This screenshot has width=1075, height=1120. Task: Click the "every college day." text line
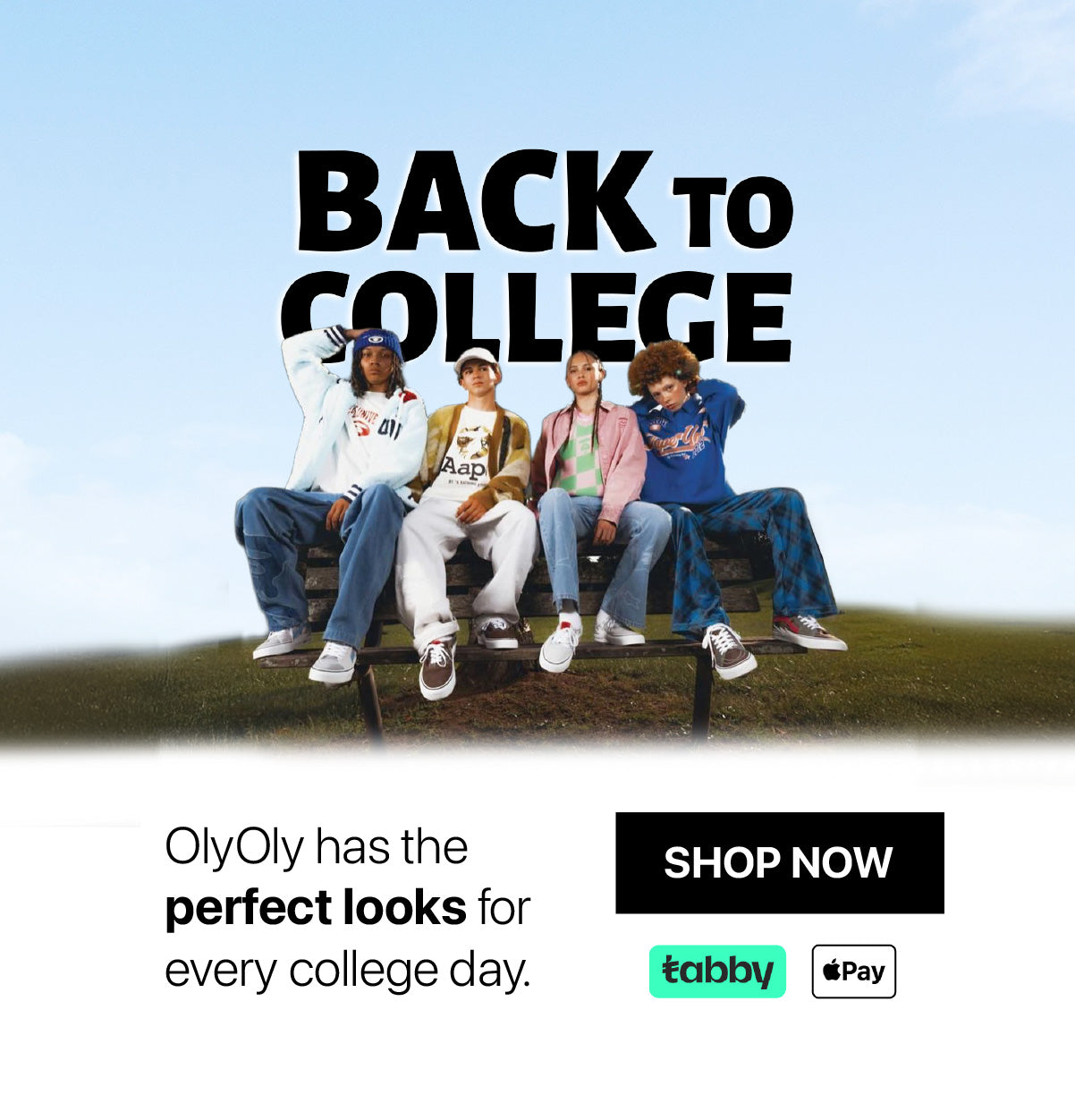click(348, 971)
